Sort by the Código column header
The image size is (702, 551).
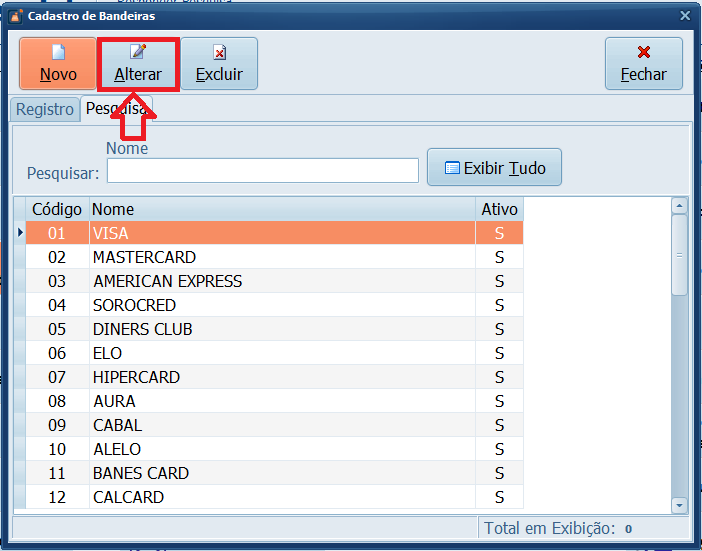(56, 209)
